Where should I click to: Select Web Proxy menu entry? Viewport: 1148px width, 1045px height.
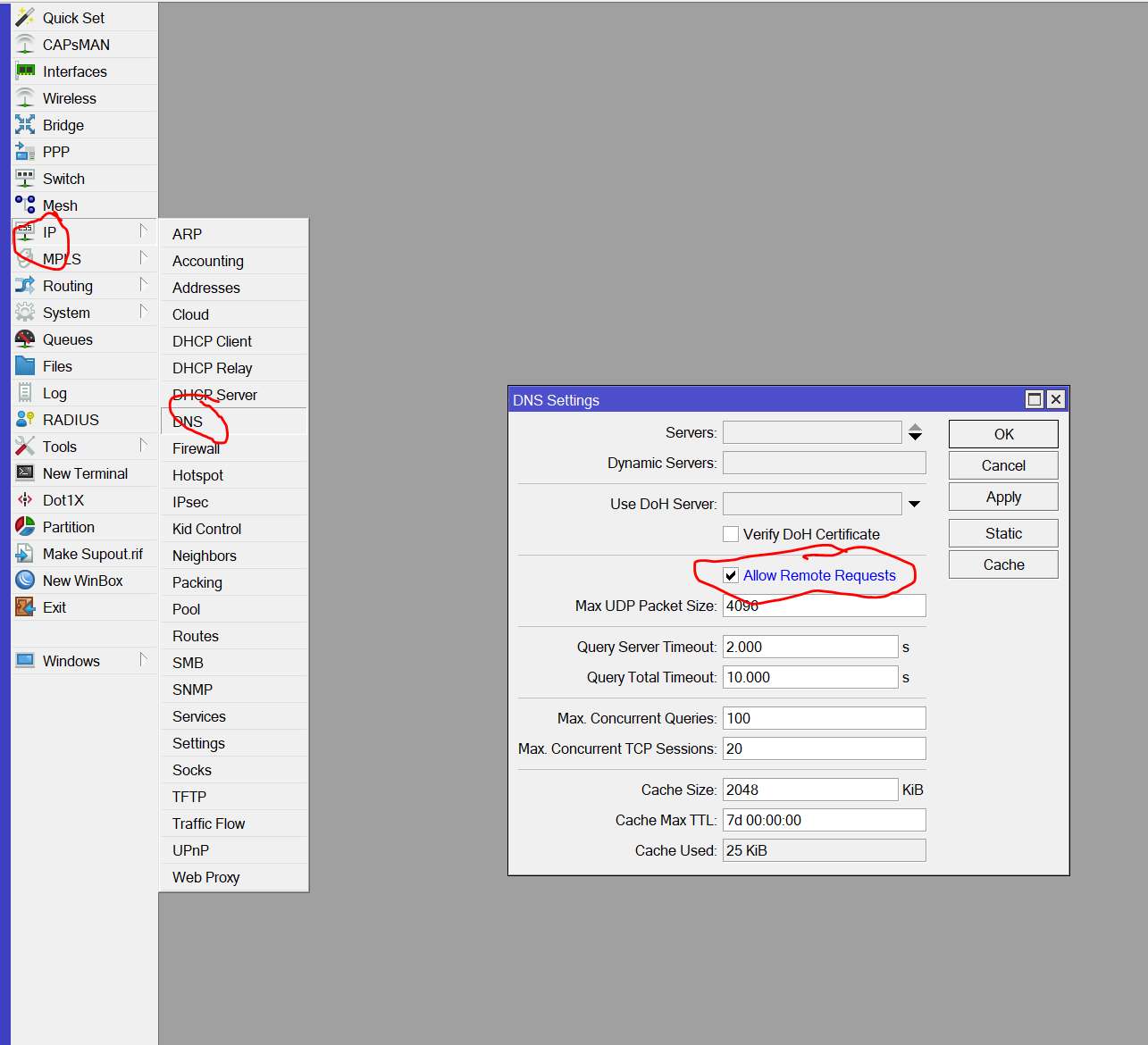(x=234, y=877)
